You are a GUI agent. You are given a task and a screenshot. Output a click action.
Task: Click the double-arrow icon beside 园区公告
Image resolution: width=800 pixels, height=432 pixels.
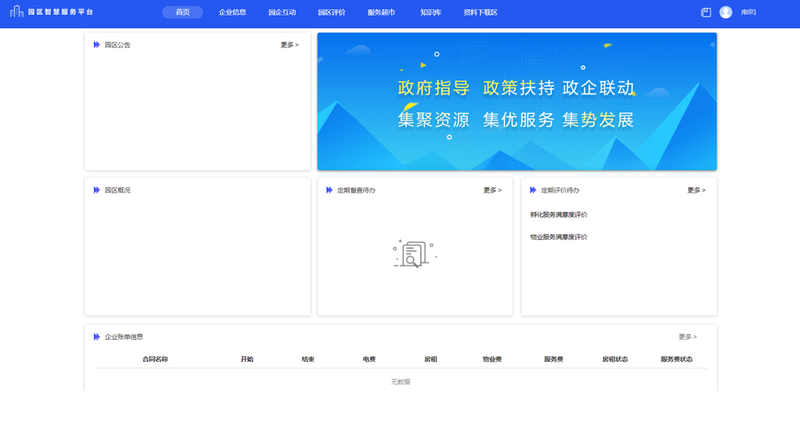pyautogui.click(x=96, y=45)
